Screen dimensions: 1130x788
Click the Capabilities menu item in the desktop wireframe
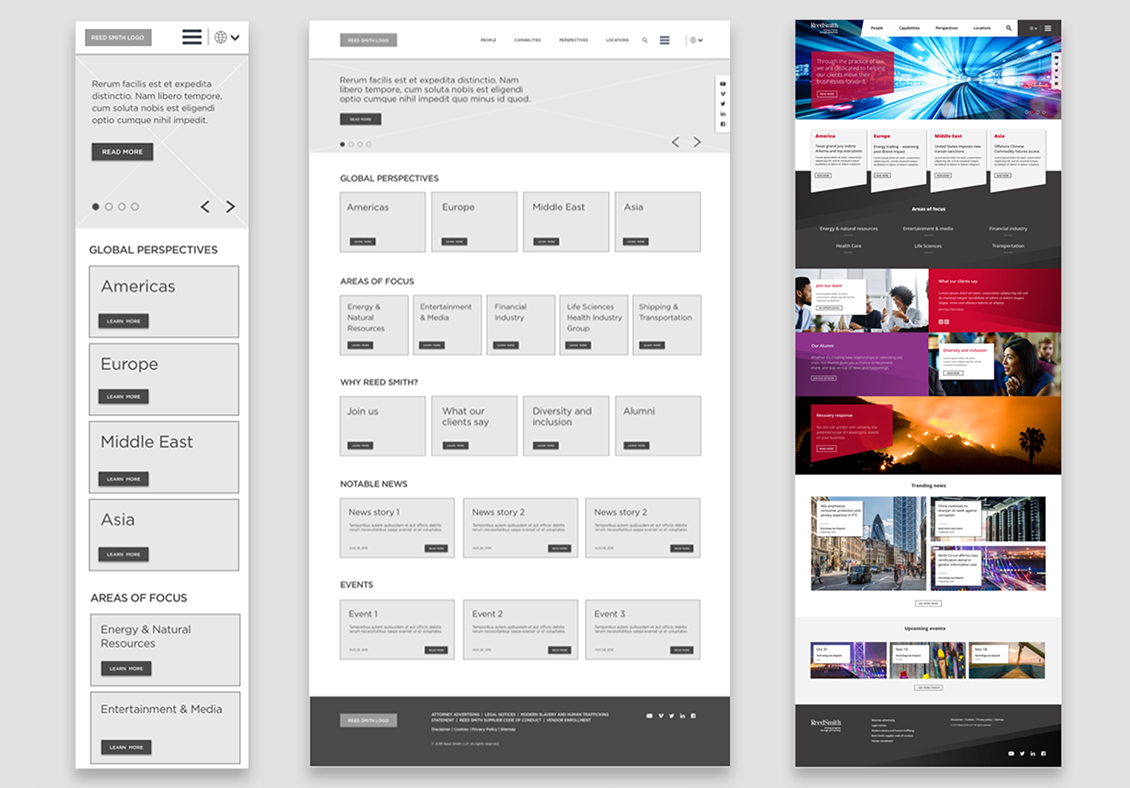528,41
